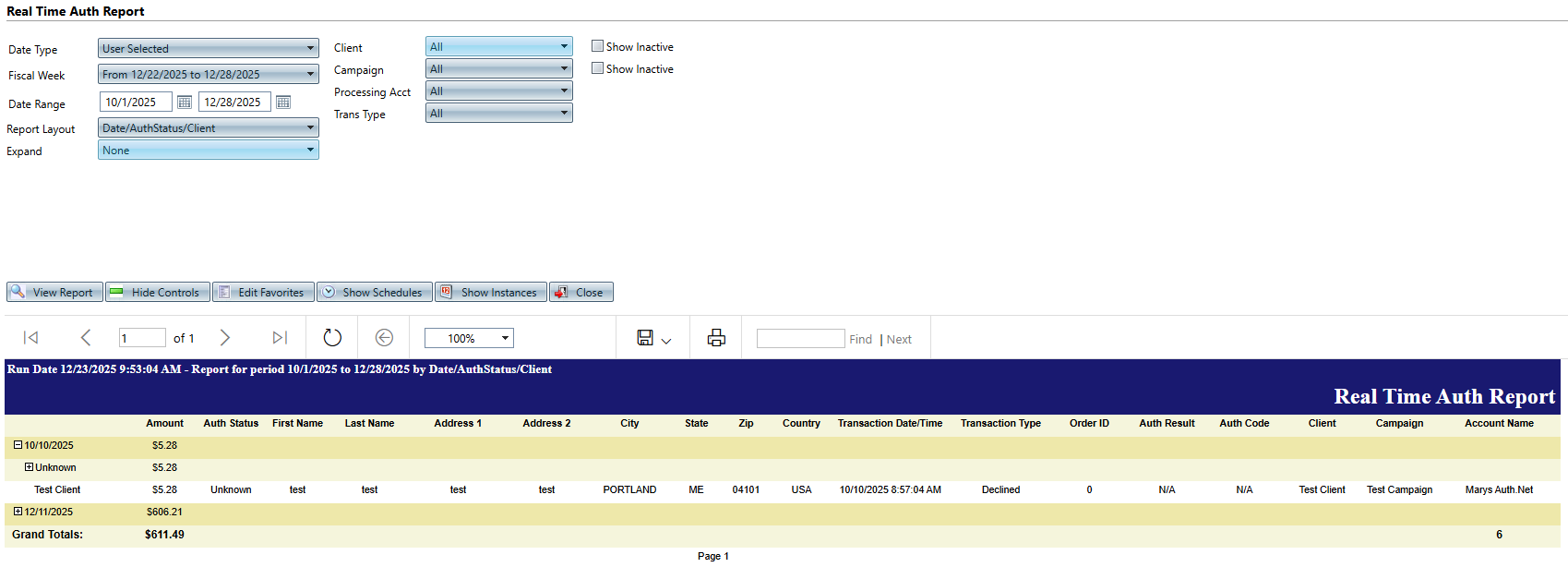Screen dimensions: 1568x567
Task: Enable Show Inactive for Campaign
Action: coord(598,68)
